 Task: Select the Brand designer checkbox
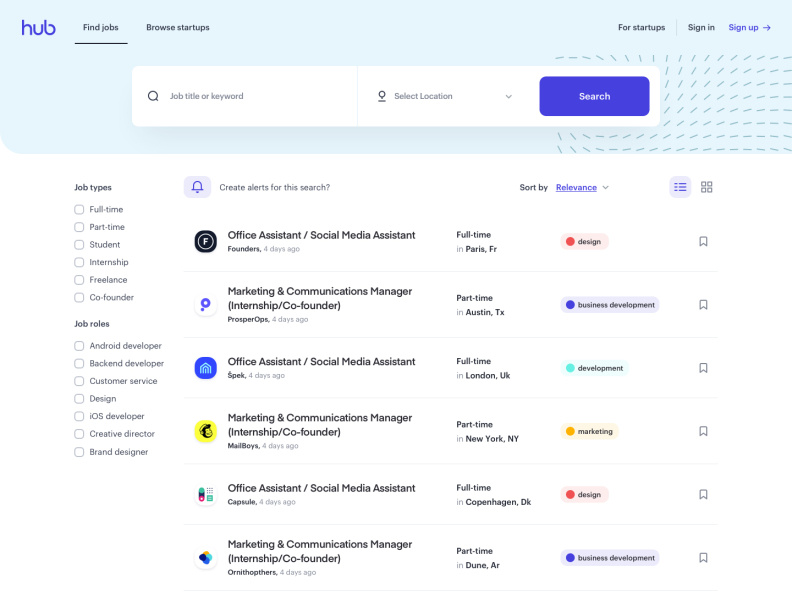tap(79, 452)
